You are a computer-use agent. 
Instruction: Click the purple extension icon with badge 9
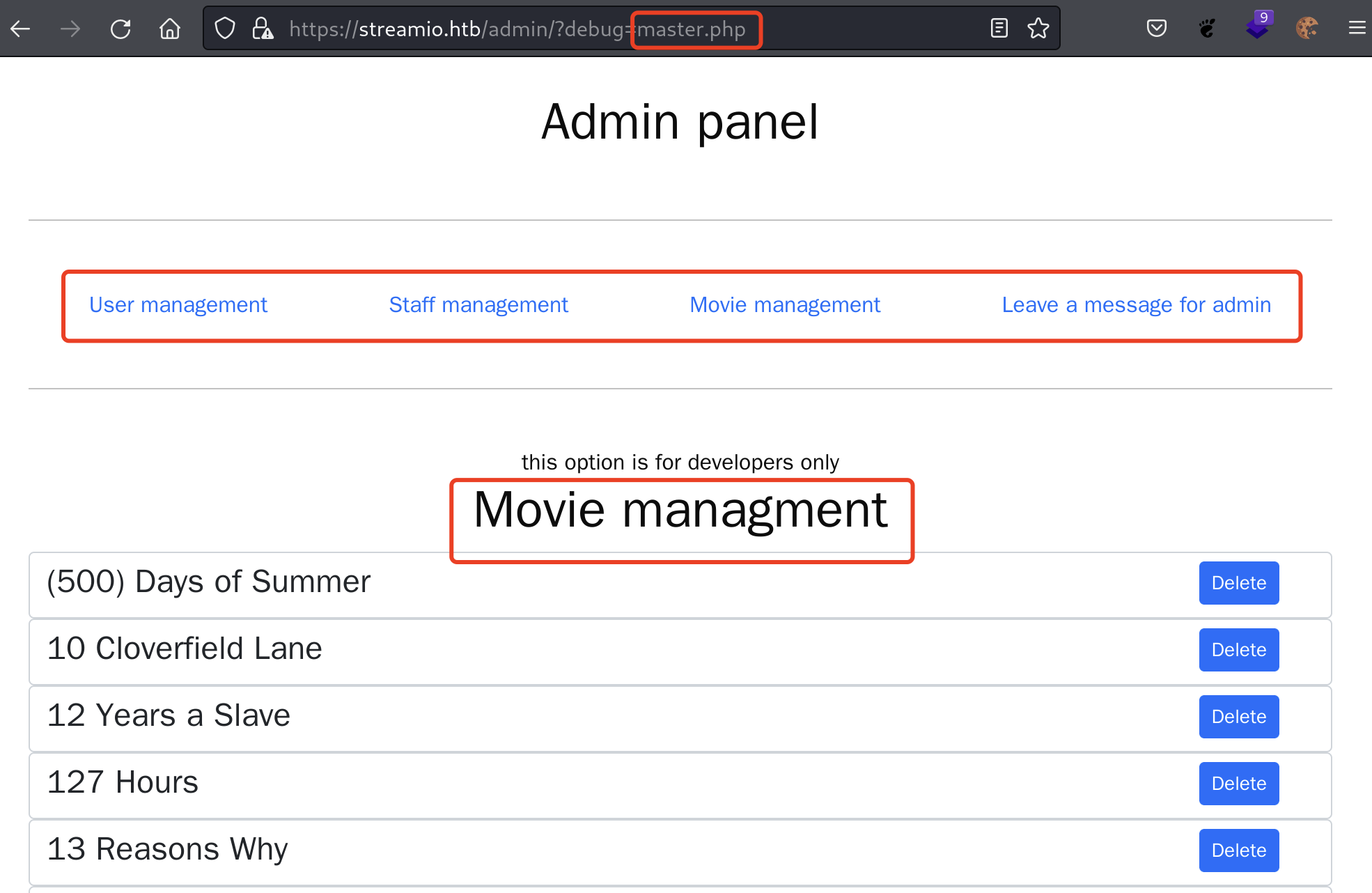click(x=1258, y=27)
